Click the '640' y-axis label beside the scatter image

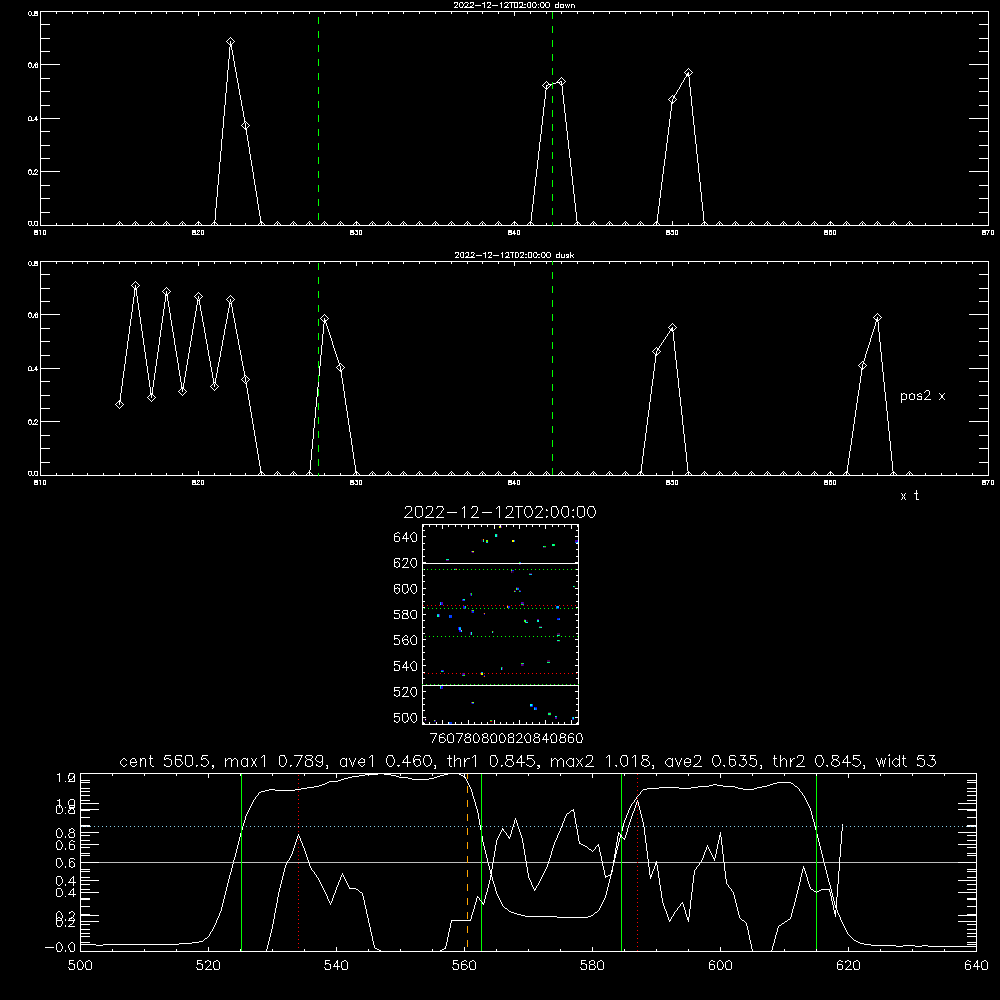pos(406,538)
